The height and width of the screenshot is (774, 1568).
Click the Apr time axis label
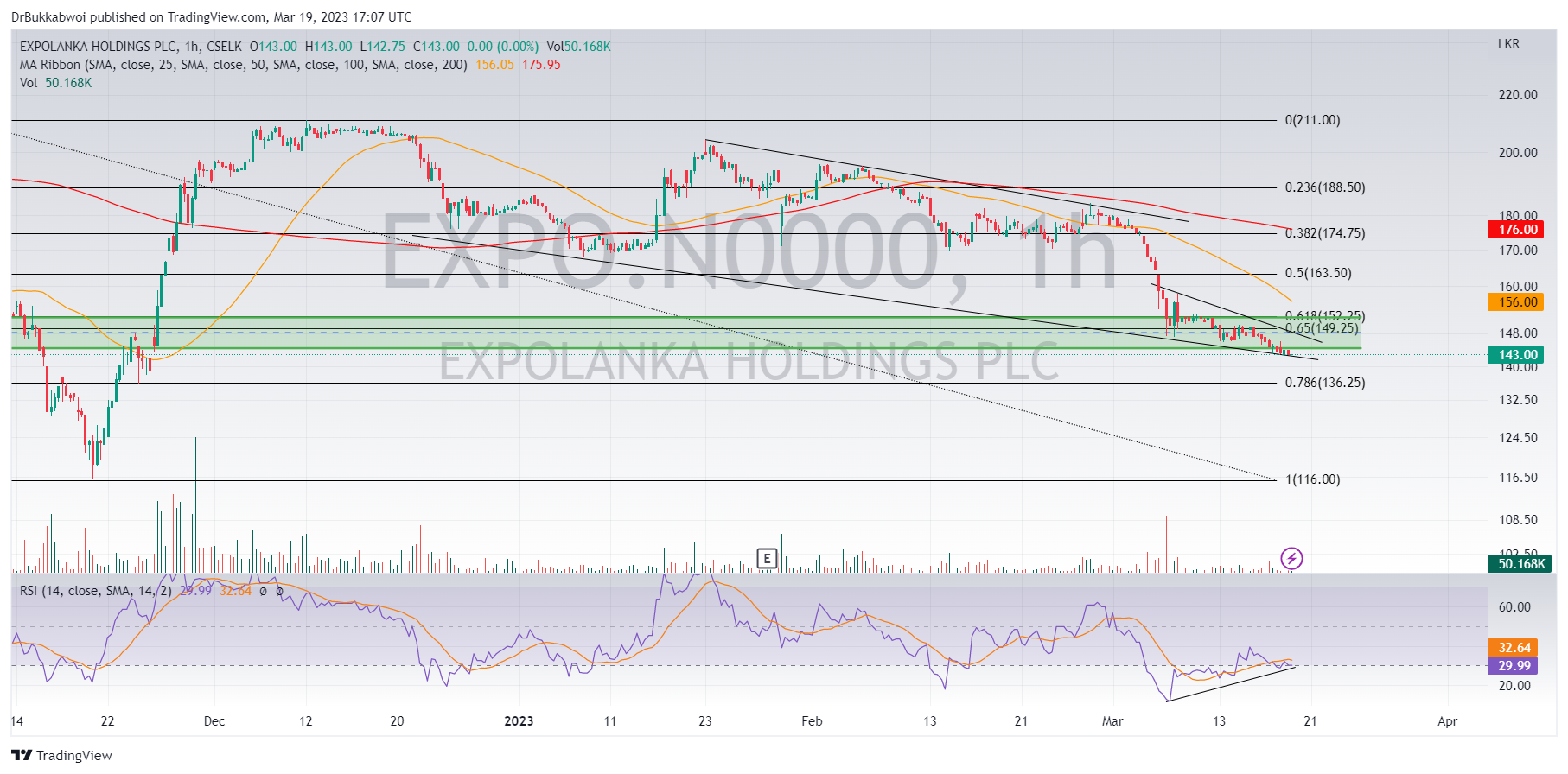pyautogui.click(x=1447, y=721)
